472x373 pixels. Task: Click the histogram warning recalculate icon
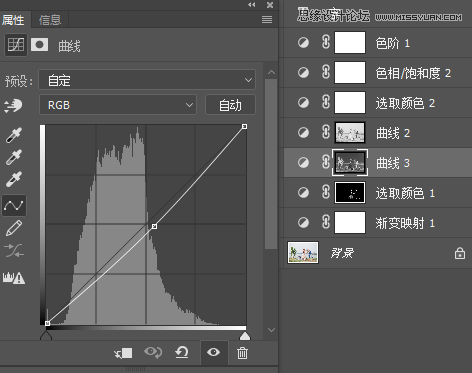pos(14,277)
